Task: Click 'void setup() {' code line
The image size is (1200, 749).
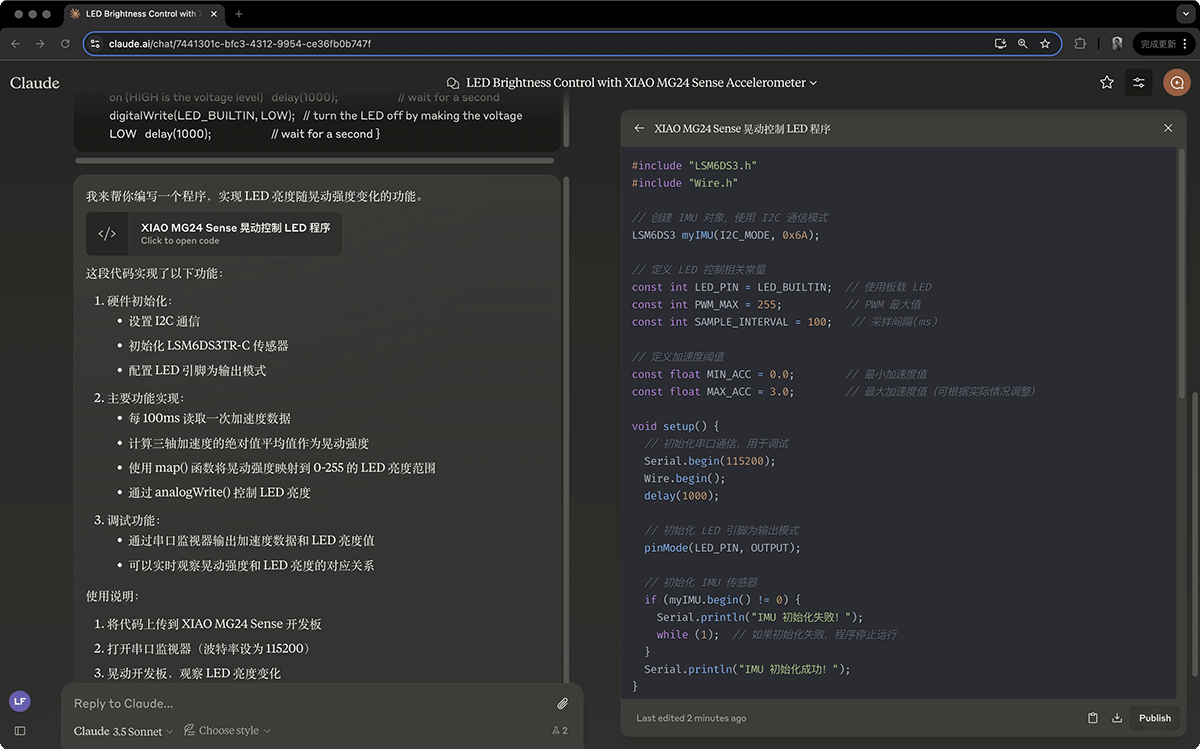Action: pos(676,426)
